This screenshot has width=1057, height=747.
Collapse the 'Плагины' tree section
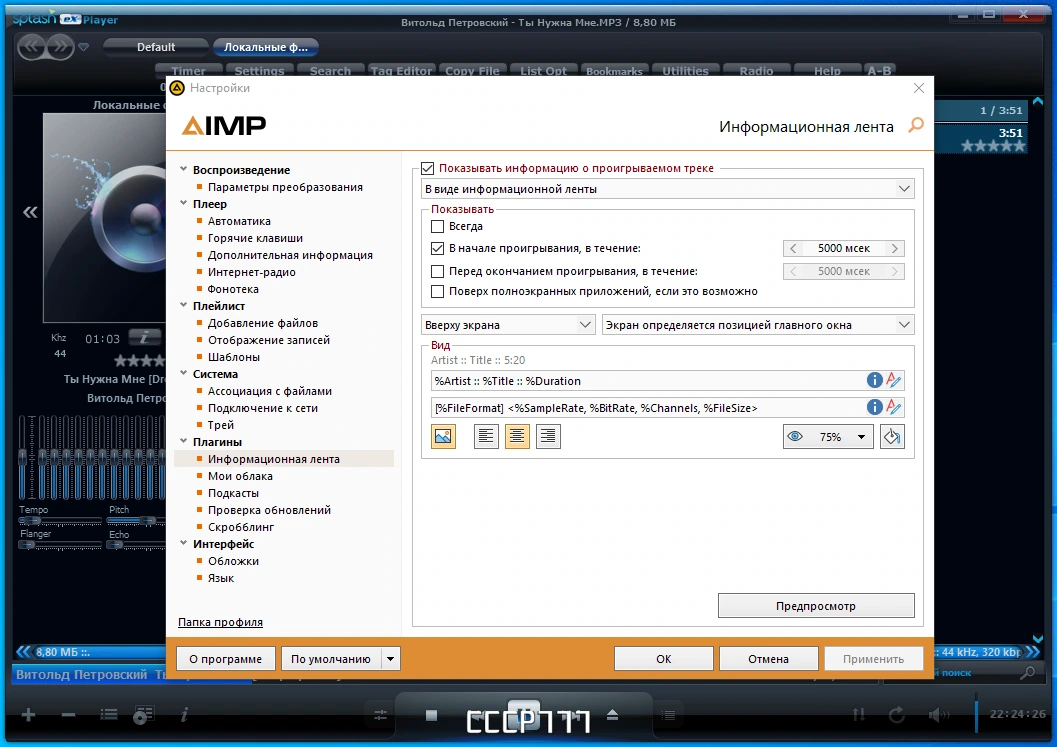183,441
